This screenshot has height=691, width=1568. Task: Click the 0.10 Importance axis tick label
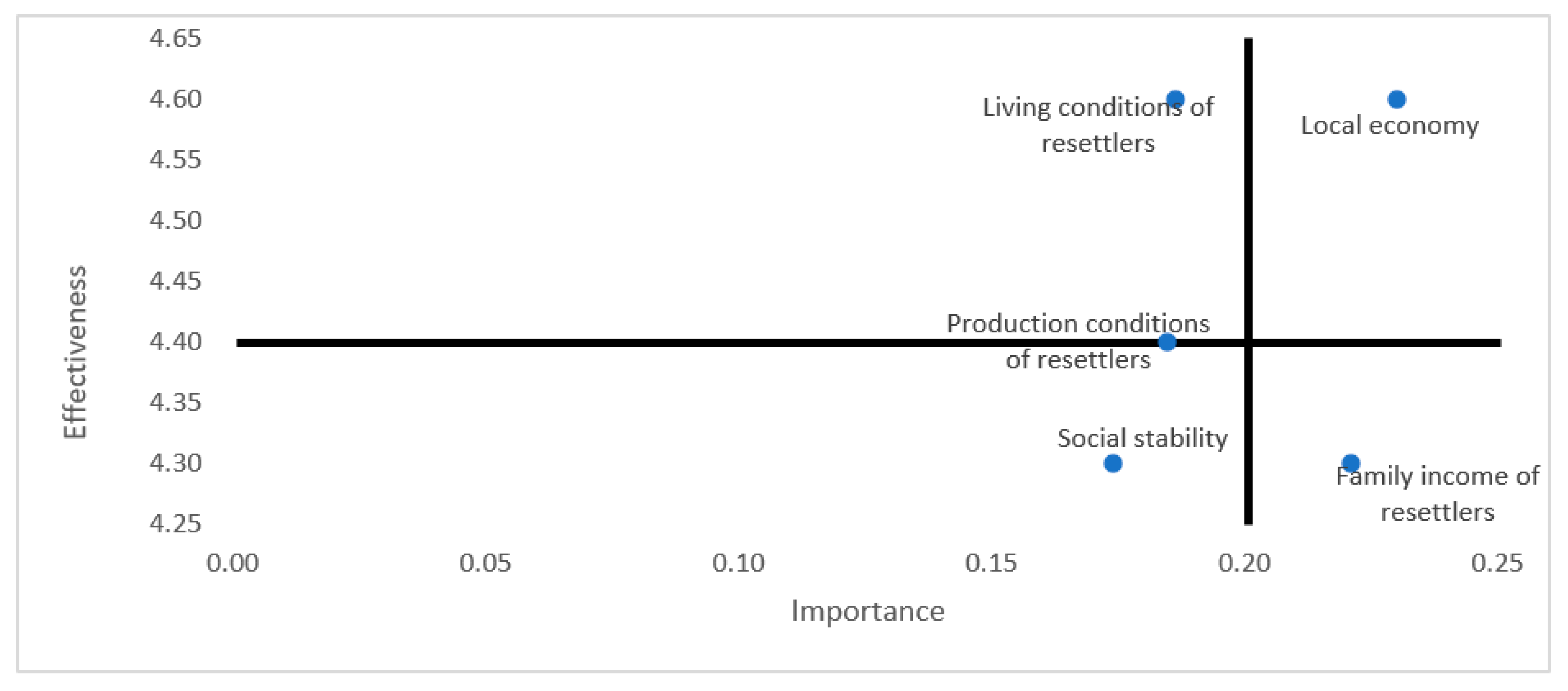click(738, 563)
